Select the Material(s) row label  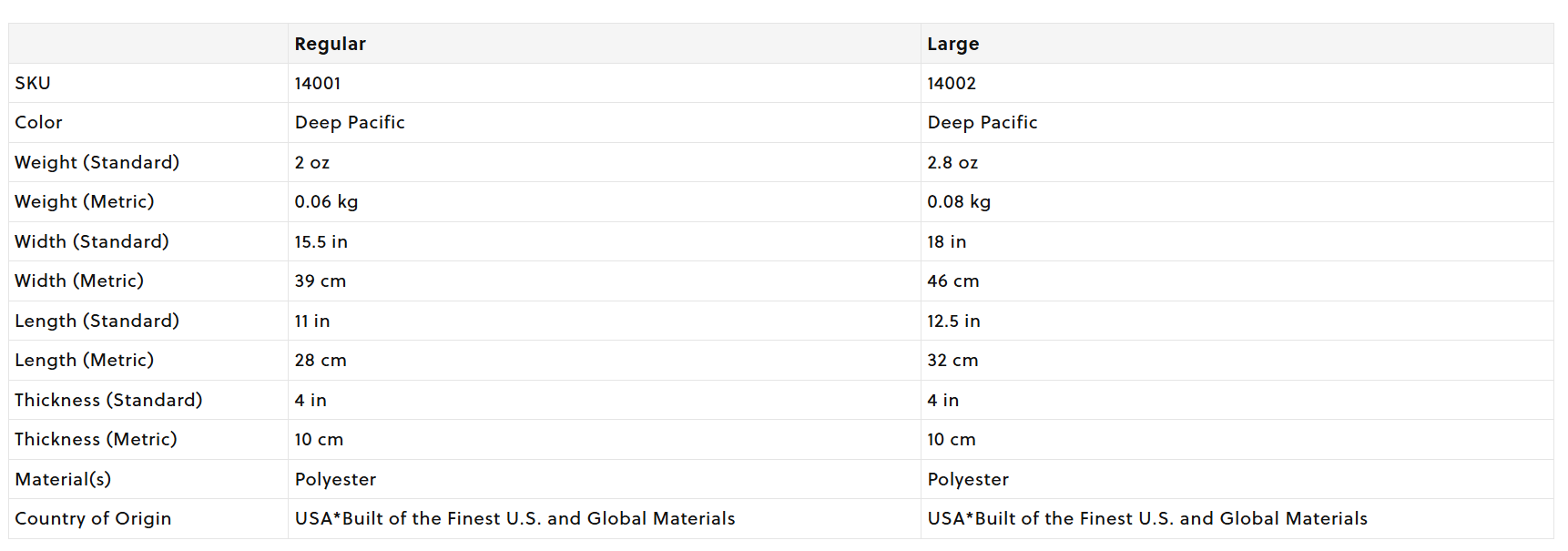[x=63, y=479]
